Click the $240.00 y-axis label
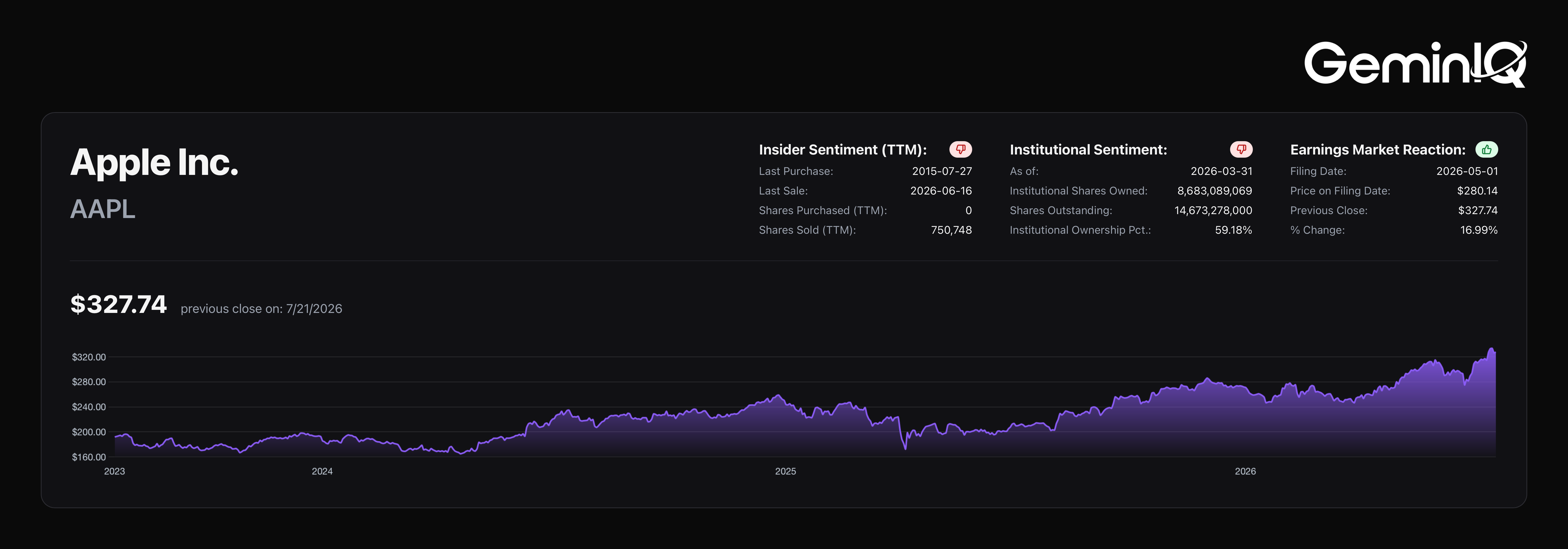Image resolution: width=1568 pixels, height=549 pixels. (89, 407)
